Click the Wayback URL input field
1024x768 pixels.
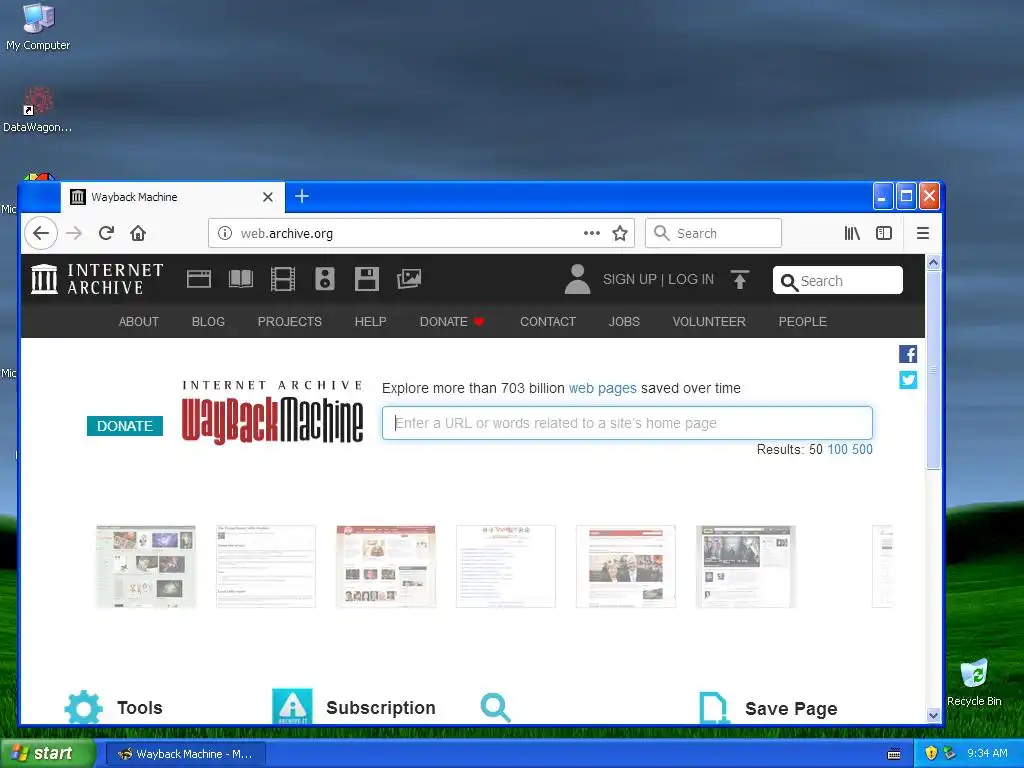627,423
